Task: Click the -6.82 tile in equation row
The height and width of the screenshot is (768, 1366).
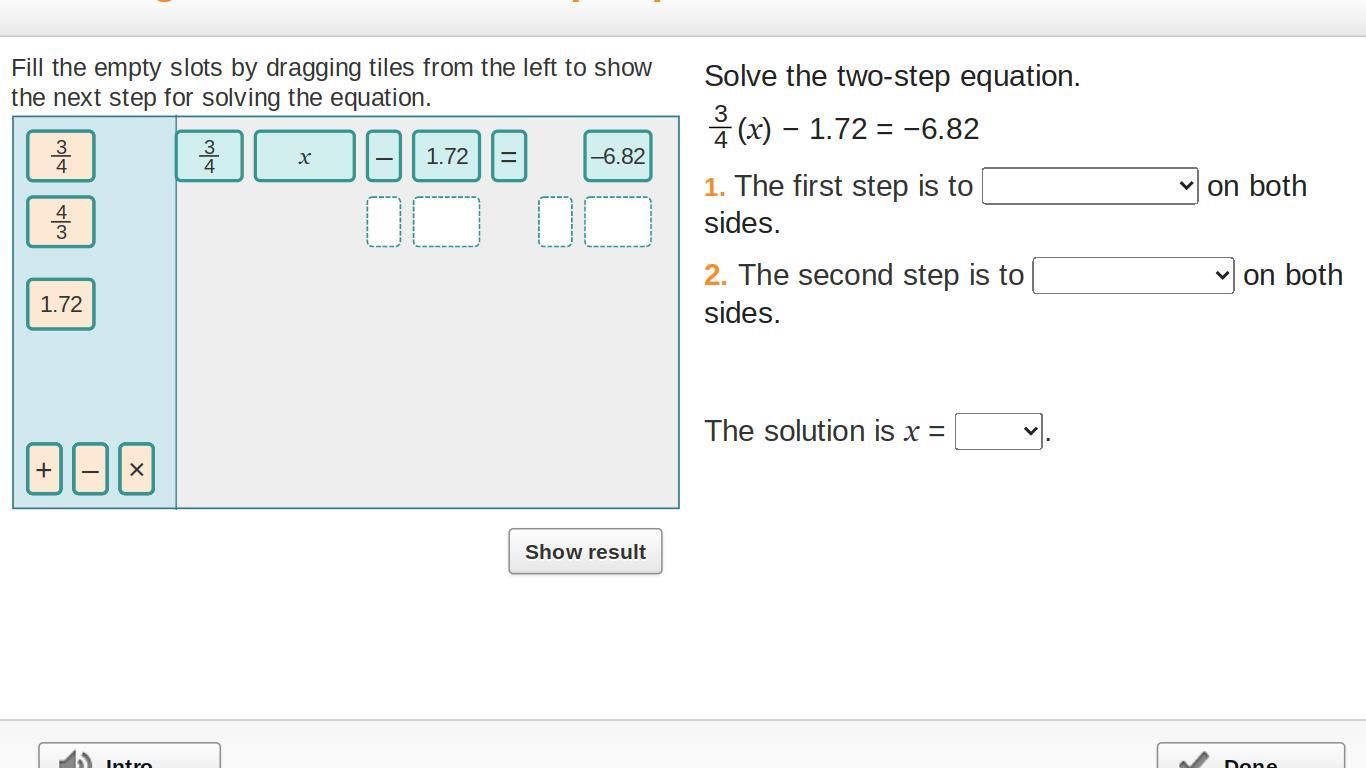Action: point(618,157)
